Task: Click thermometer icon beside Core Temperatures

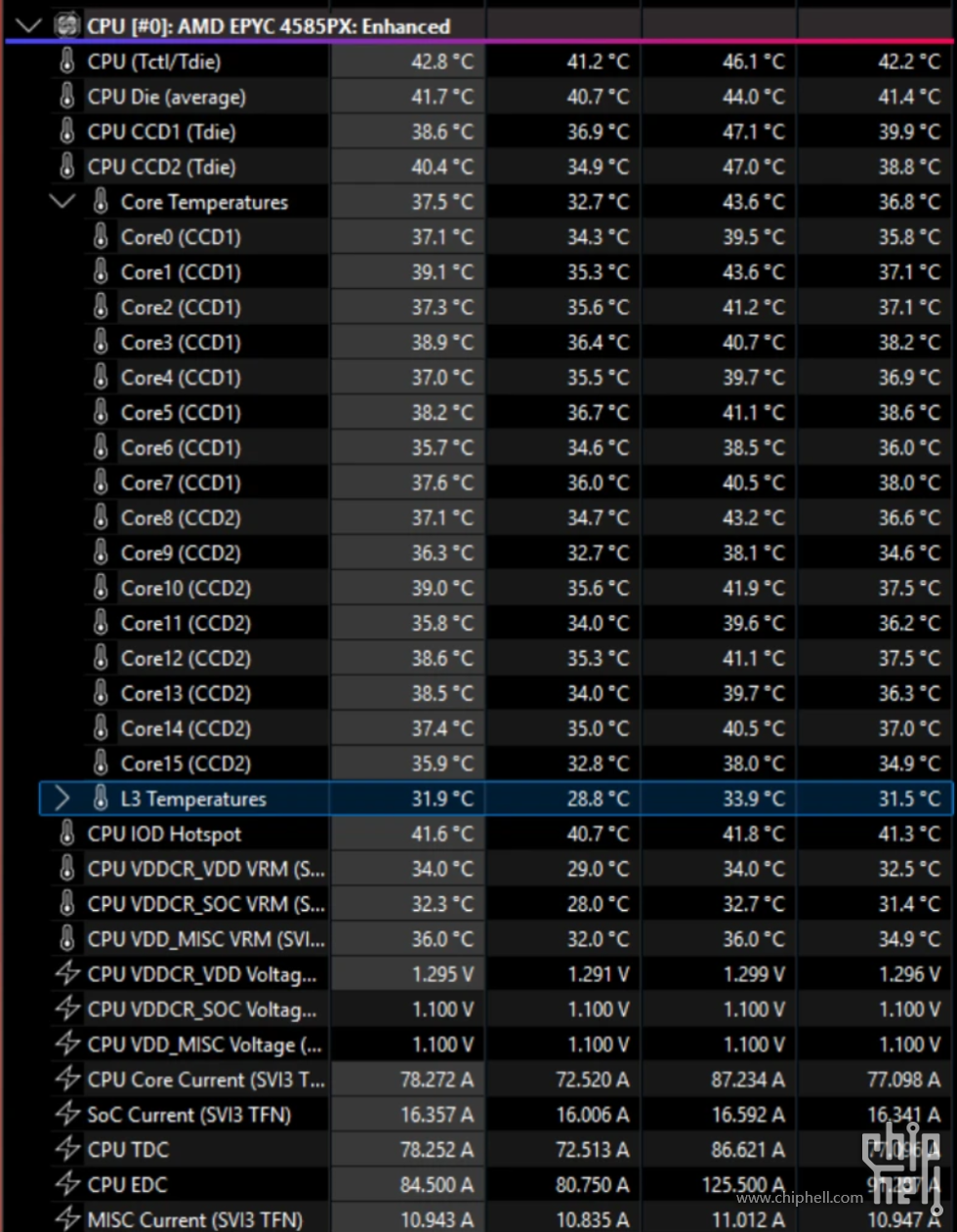Action: pos(100,202)
